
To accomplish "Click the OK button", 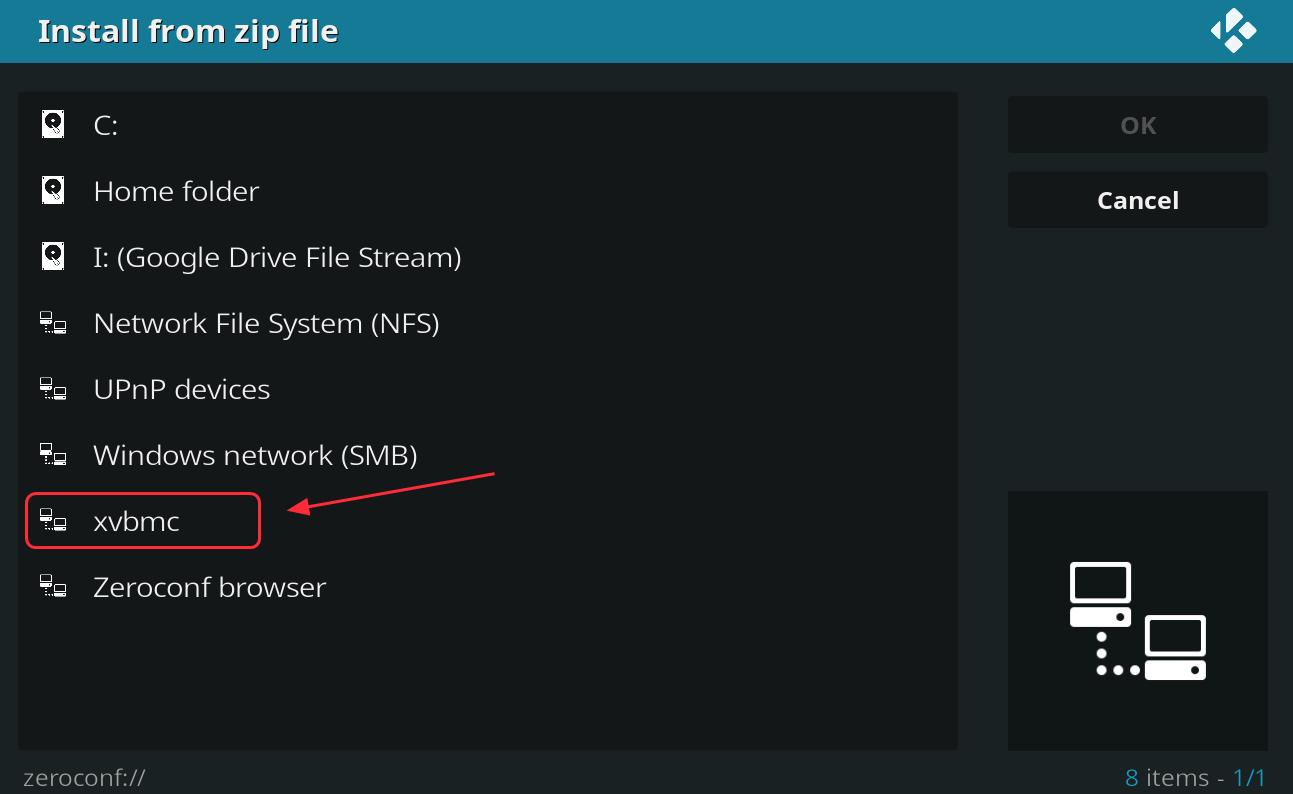I will (x=1138, y=125).
